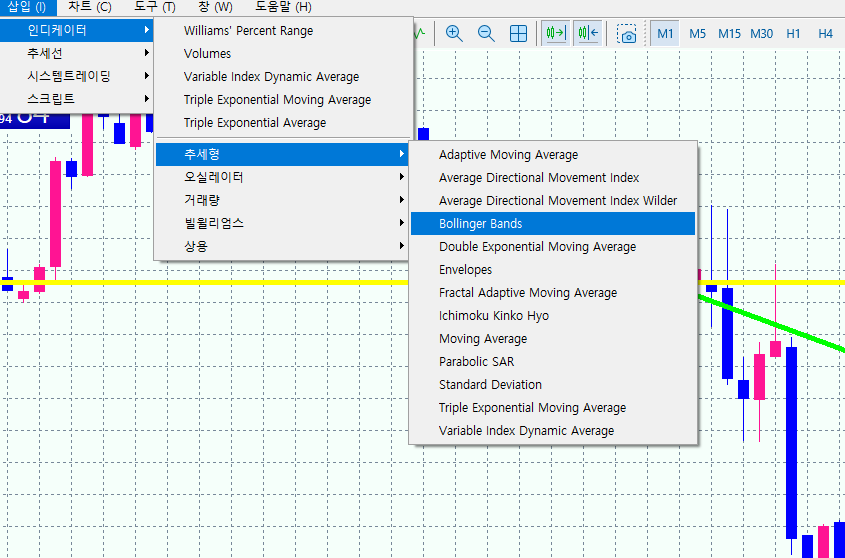Toggle auto scroll chart to end icon

(555, 33)
